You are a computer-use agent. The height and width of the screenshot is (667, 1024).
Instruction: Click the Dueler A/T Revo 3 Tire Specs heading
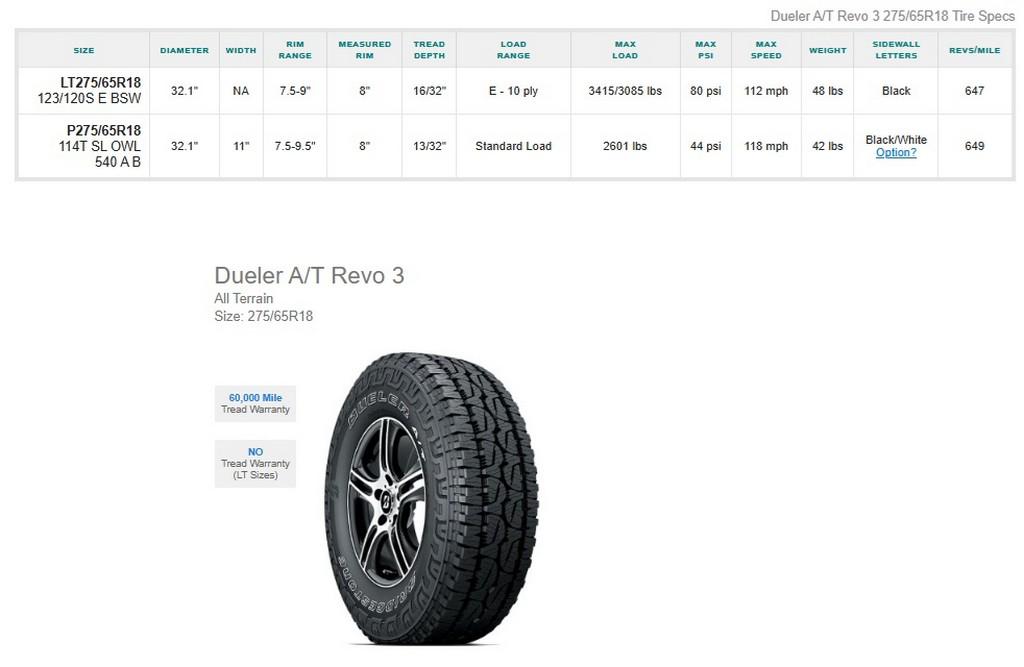(x=891, y=15)
